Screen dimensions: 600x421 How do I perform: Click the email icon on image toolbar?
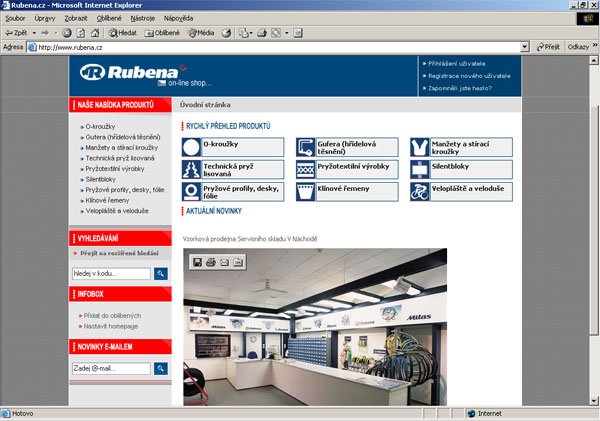225,262
